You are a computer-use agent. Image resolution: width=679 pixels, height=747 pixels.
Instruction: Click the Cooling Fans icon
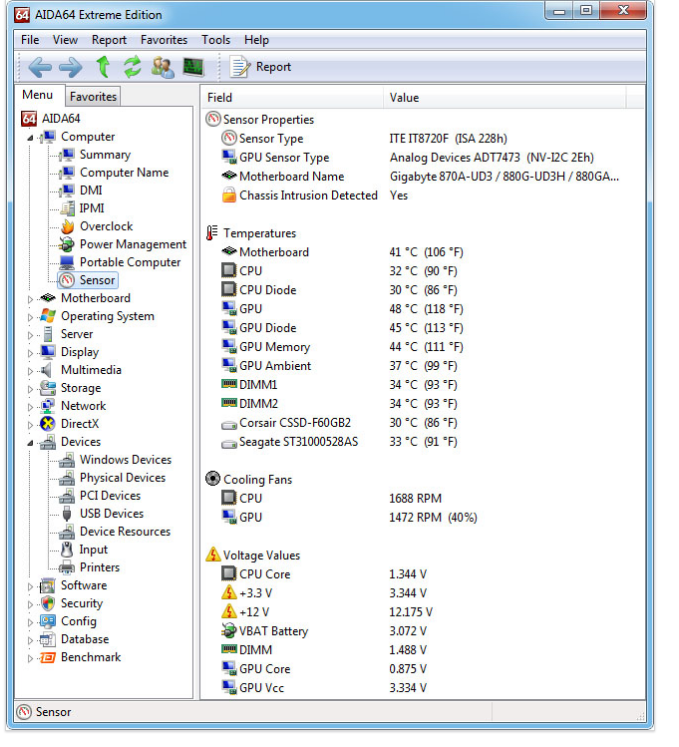click(213, 479)
